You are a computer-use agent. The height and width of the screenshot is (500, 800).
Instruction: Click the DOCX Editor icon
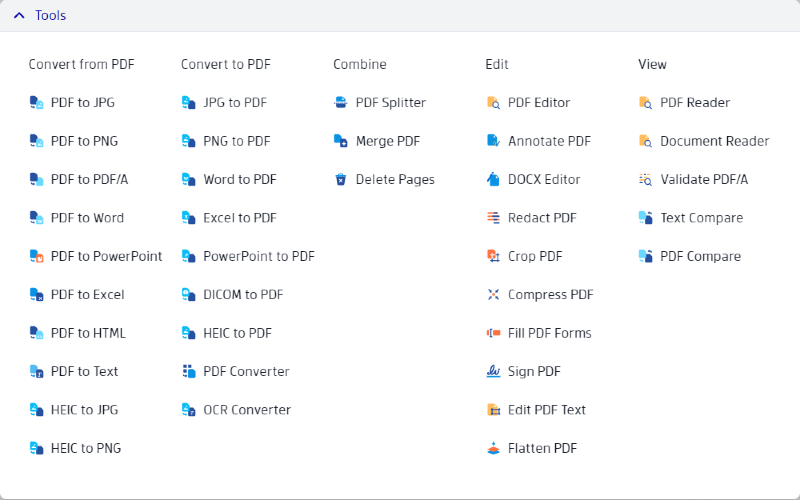(x=493, y=180)
